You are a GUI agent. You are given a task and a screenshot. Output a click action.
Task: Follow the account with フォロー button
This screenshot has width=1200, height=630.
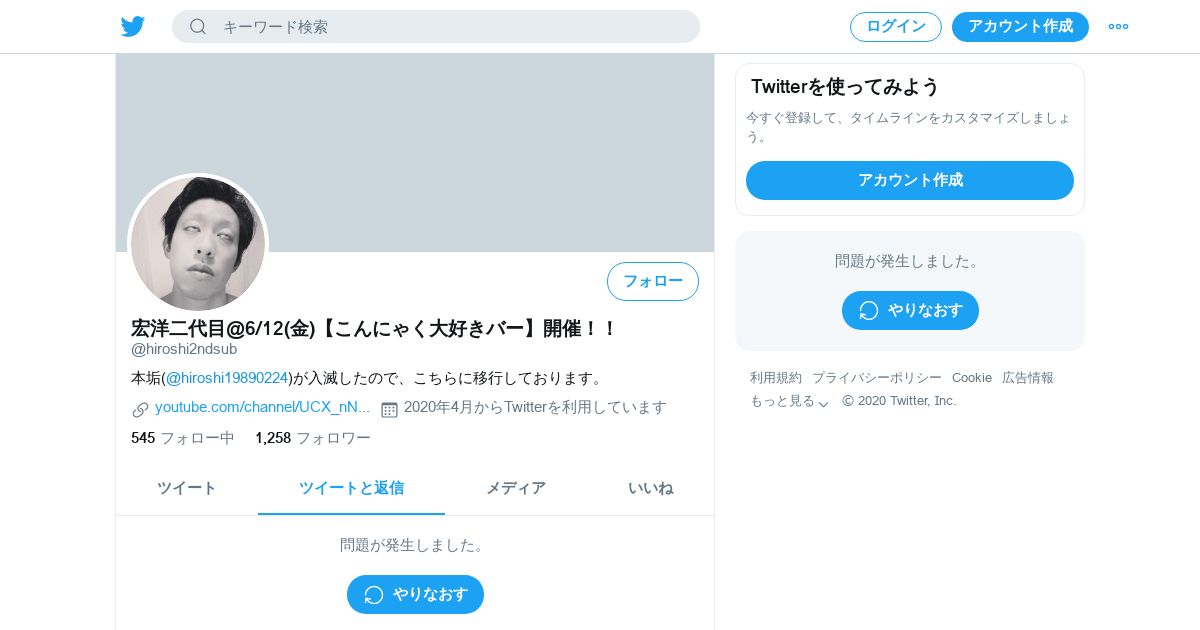[x=653, y=282]
